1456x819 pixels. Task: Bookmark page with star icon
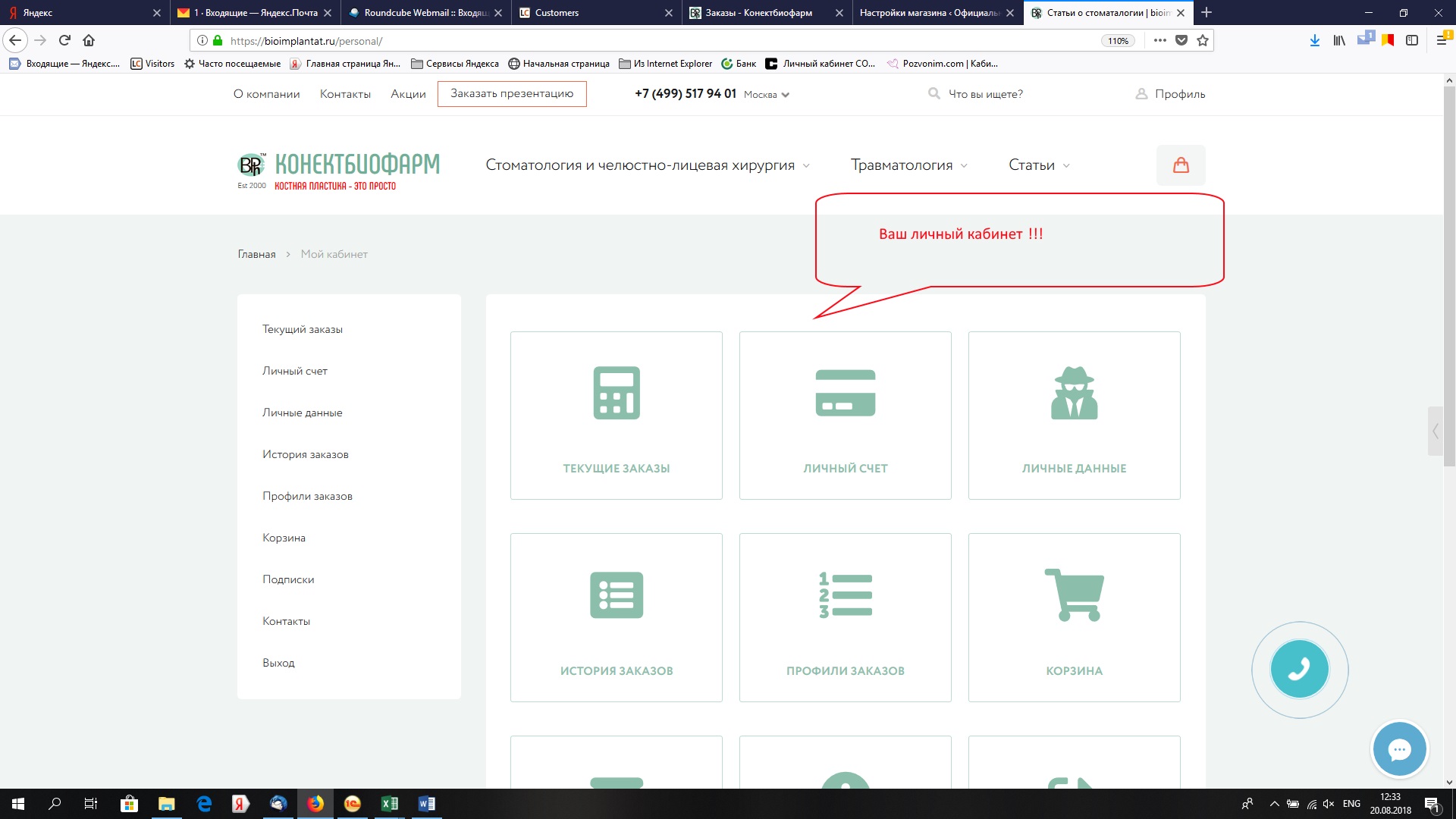[1203, 41]
